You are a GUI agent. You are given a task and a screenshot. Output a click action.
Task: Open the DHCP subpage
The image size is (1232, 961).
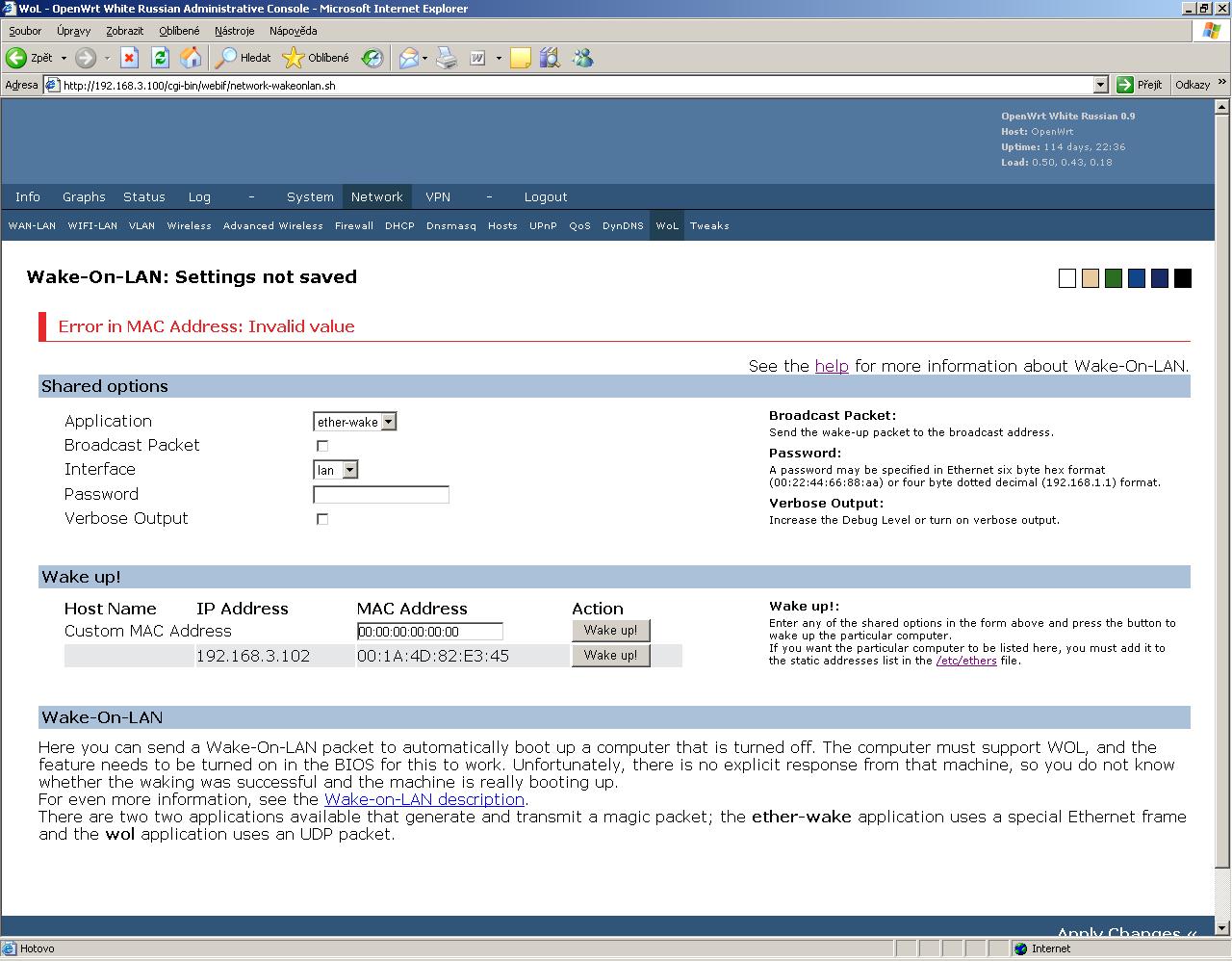click(399, 225)
